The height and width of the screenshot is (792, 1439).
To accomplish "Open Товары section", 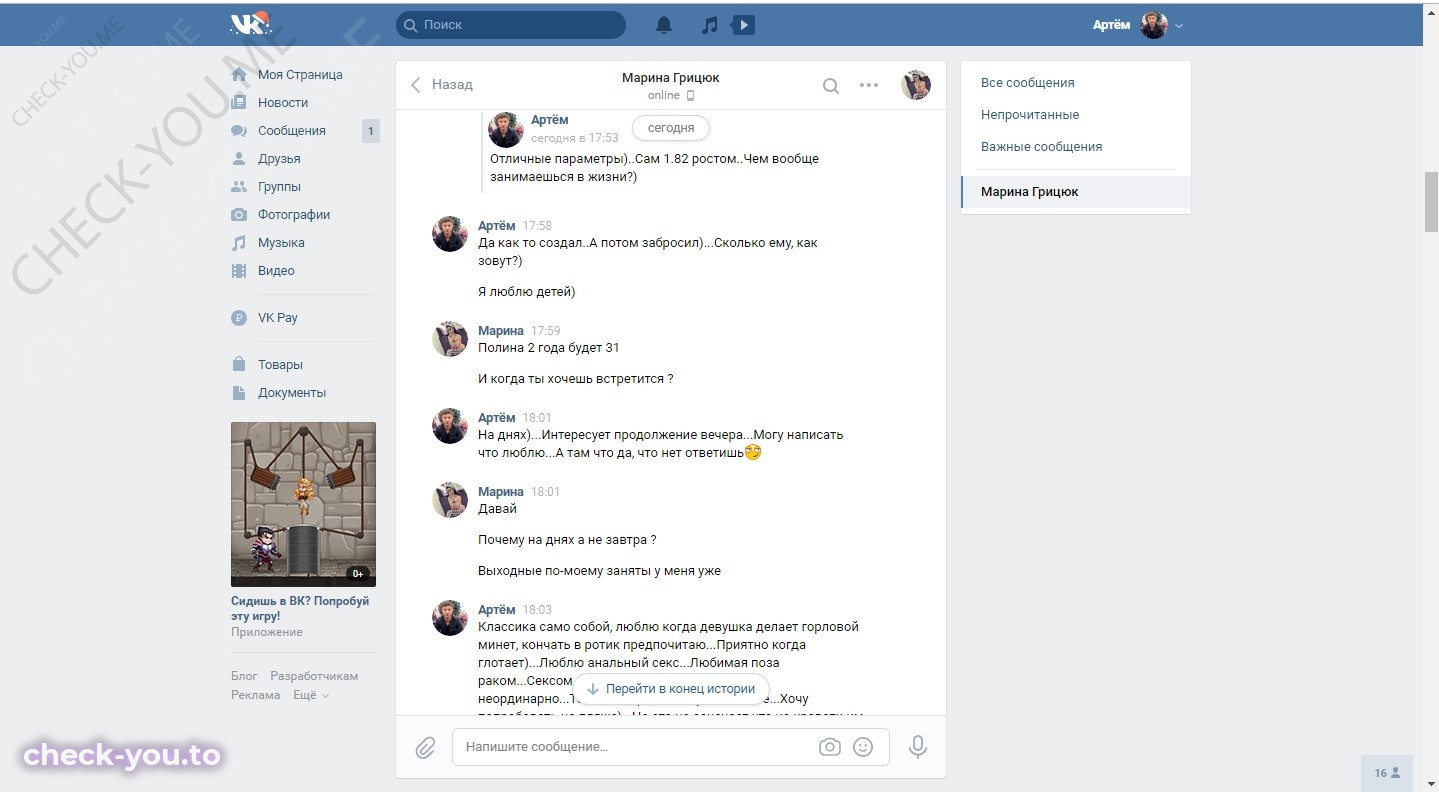I will point(280,365).
